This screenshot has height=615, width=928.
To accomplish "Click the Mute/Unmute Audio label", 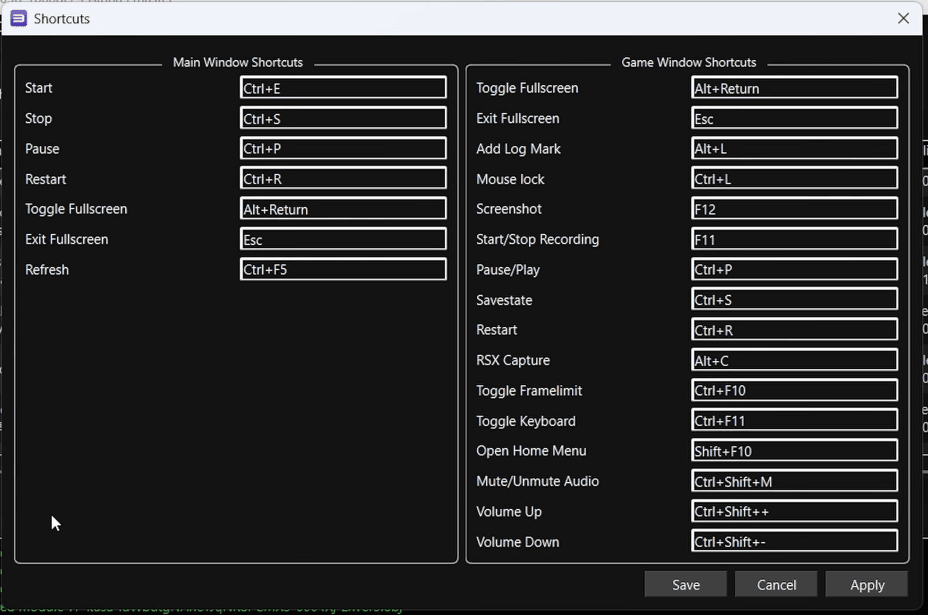I will 537,481.
